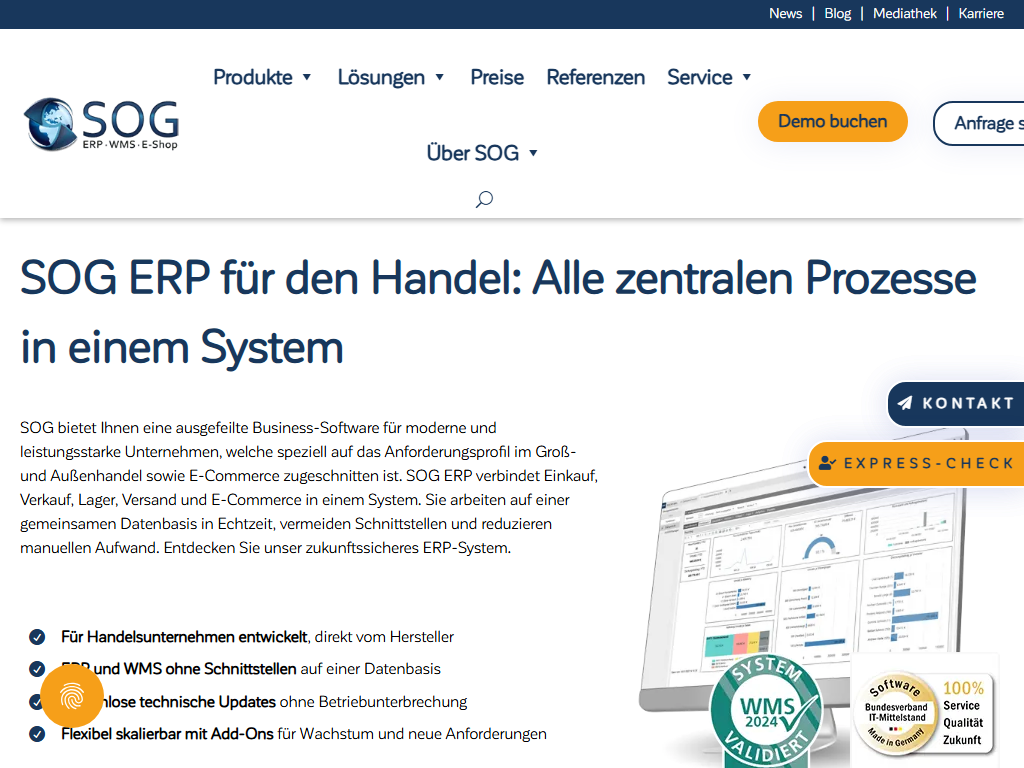This screenshot has width=1024, height=768.
Task: Click the '100% Service Qualität Zukunft' text
Action: (x=963, y=713)
